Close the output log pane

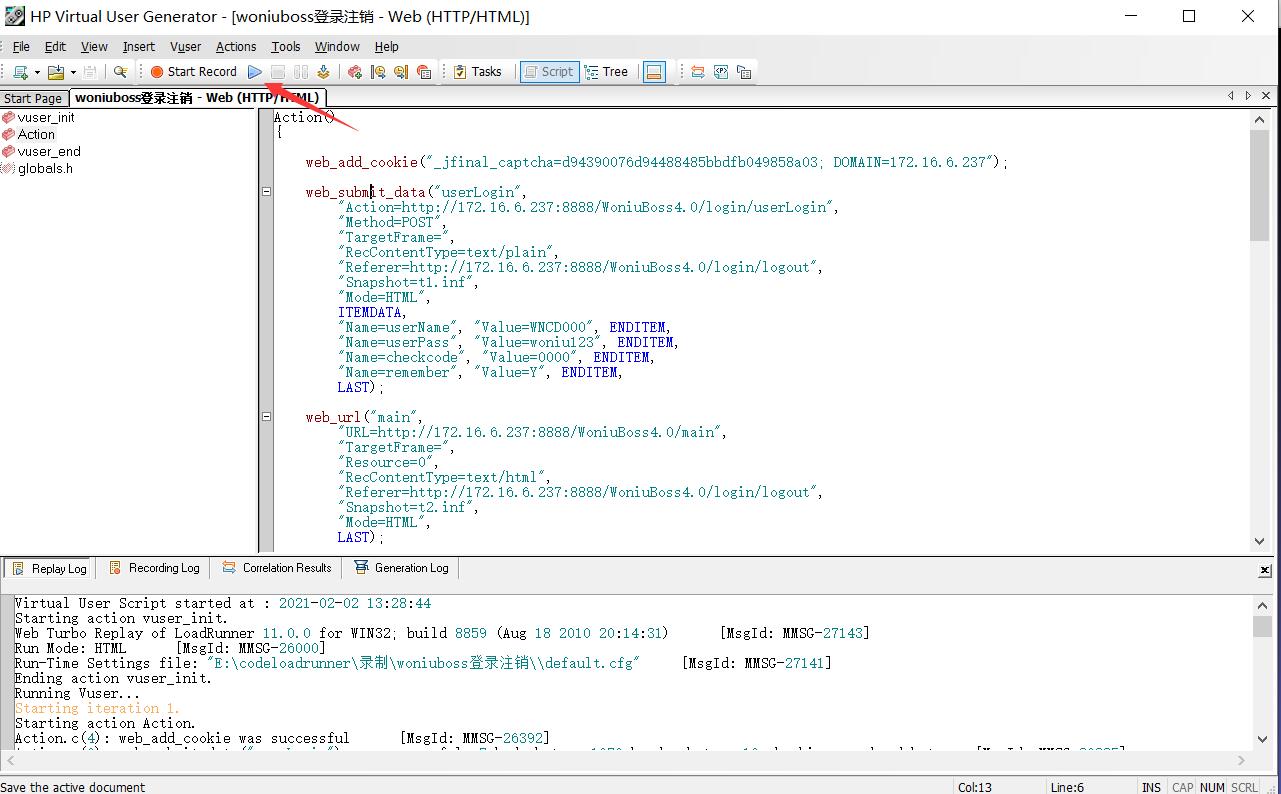1265,570
